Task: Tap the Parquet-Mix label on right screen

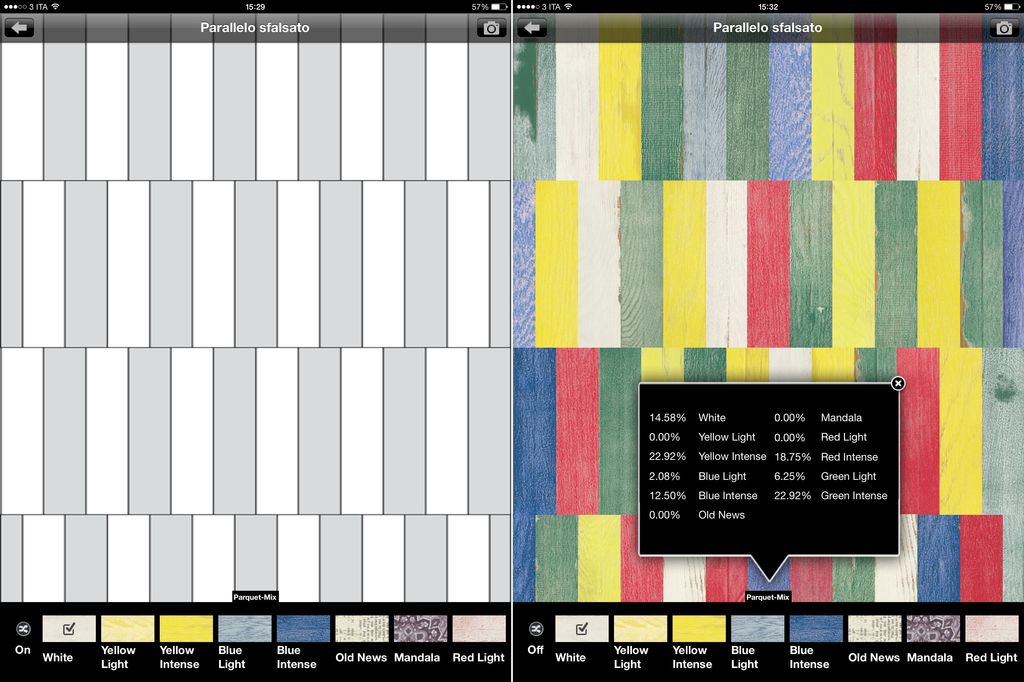Action: [768, 597]
